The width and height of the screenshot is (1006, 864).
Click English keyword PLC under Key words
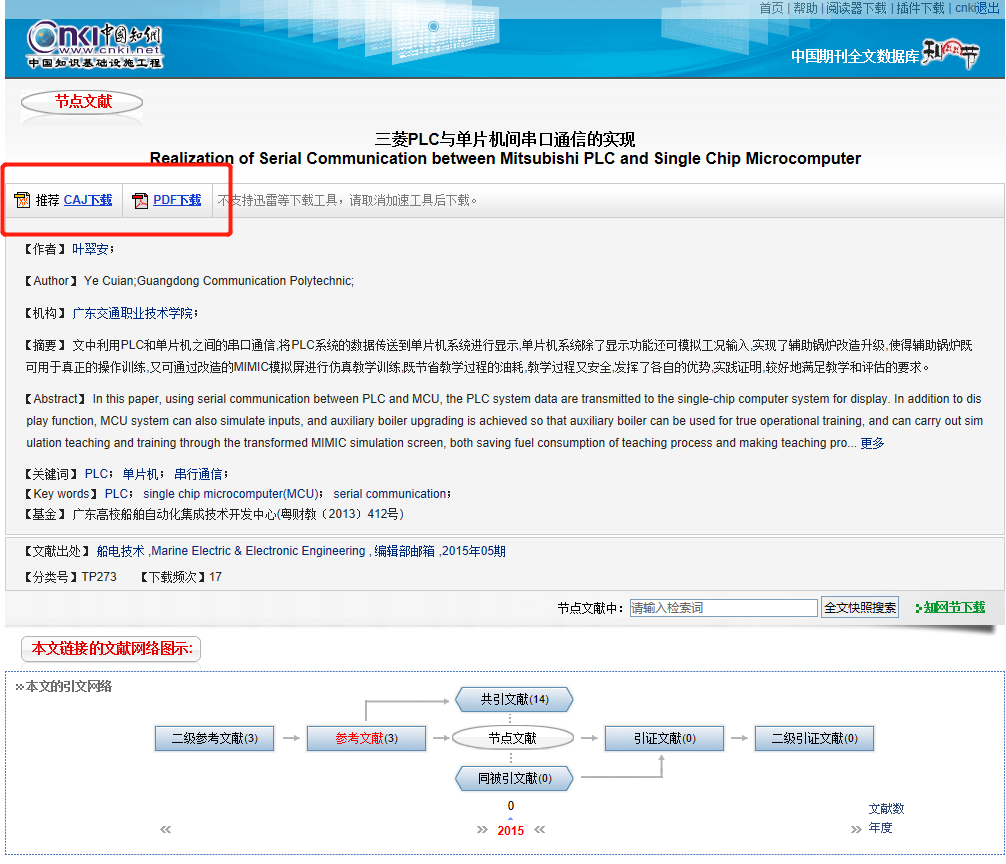coord(117,494)
